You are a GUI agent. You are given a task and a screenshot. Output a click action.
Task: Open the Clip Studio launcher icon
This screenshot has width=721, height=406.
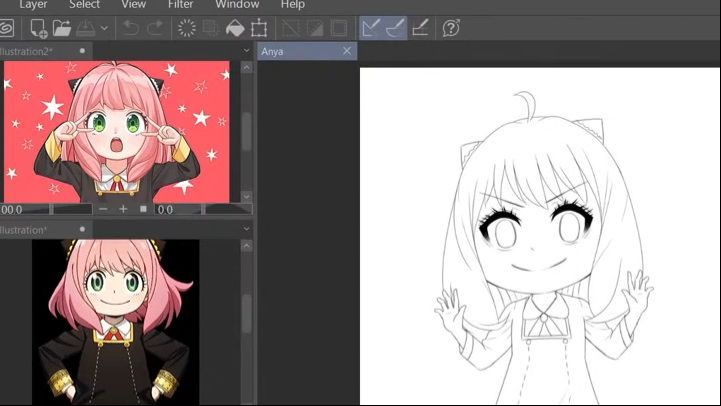pos(7,29)
